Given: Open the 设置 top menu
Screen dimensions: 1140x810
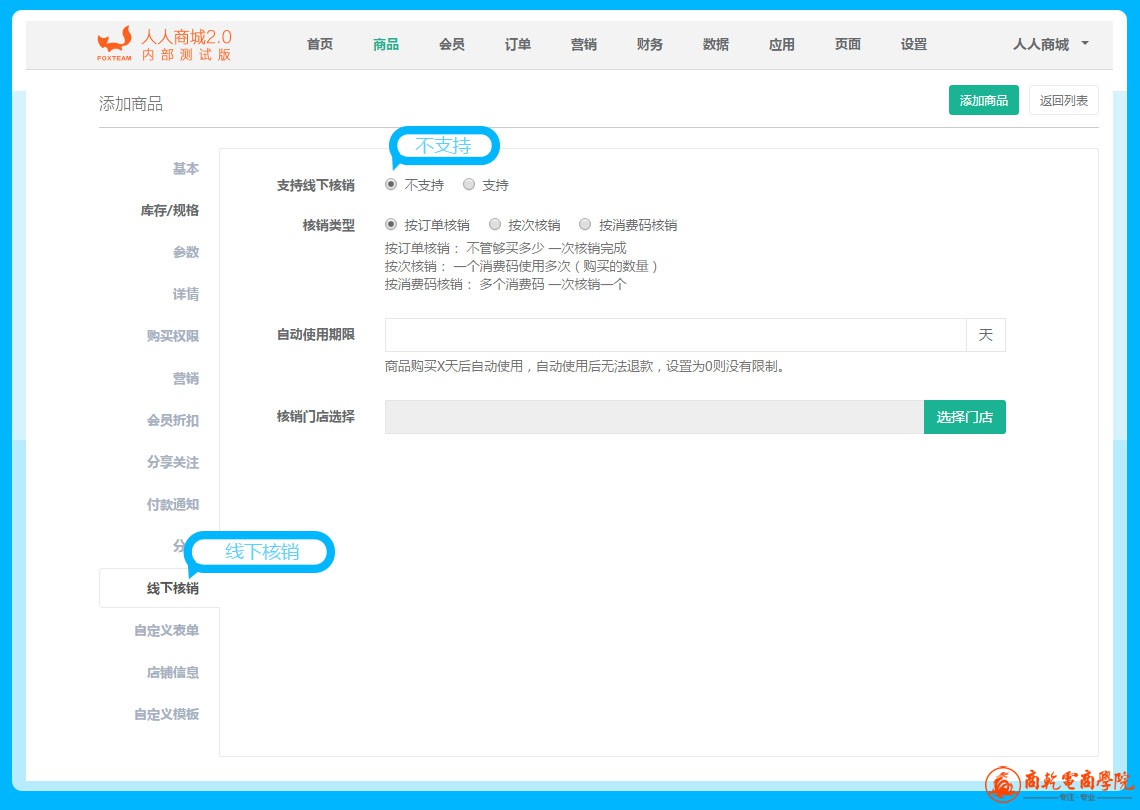Looking at the screenshot, I should pos(914,44).
